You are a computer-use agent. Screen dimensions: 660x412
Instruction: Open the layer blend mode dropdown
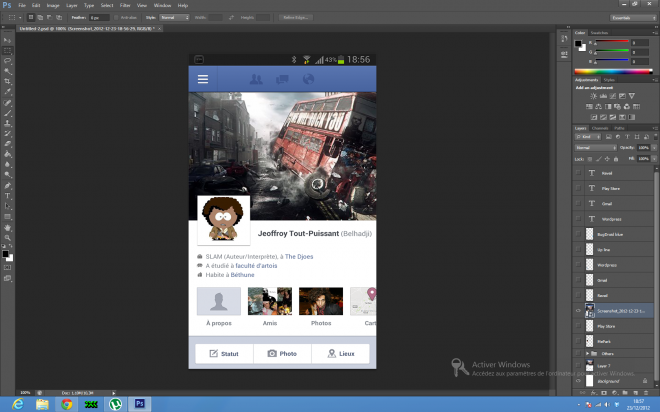click(x=596, y=148)
